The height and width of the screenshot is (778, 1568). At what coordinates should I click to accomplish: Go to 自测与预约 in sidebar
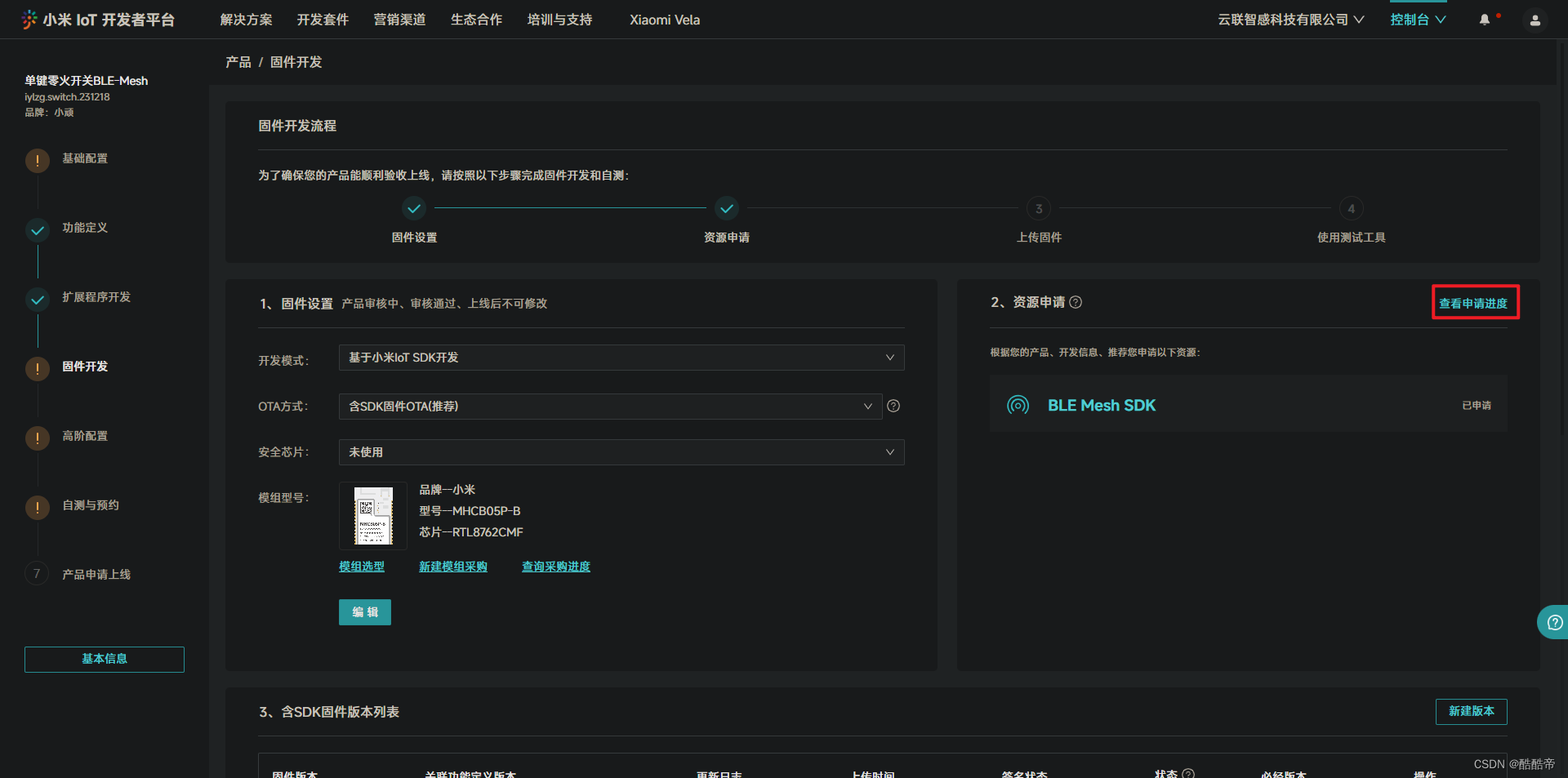pyautogui.click(x=91, y=505)
